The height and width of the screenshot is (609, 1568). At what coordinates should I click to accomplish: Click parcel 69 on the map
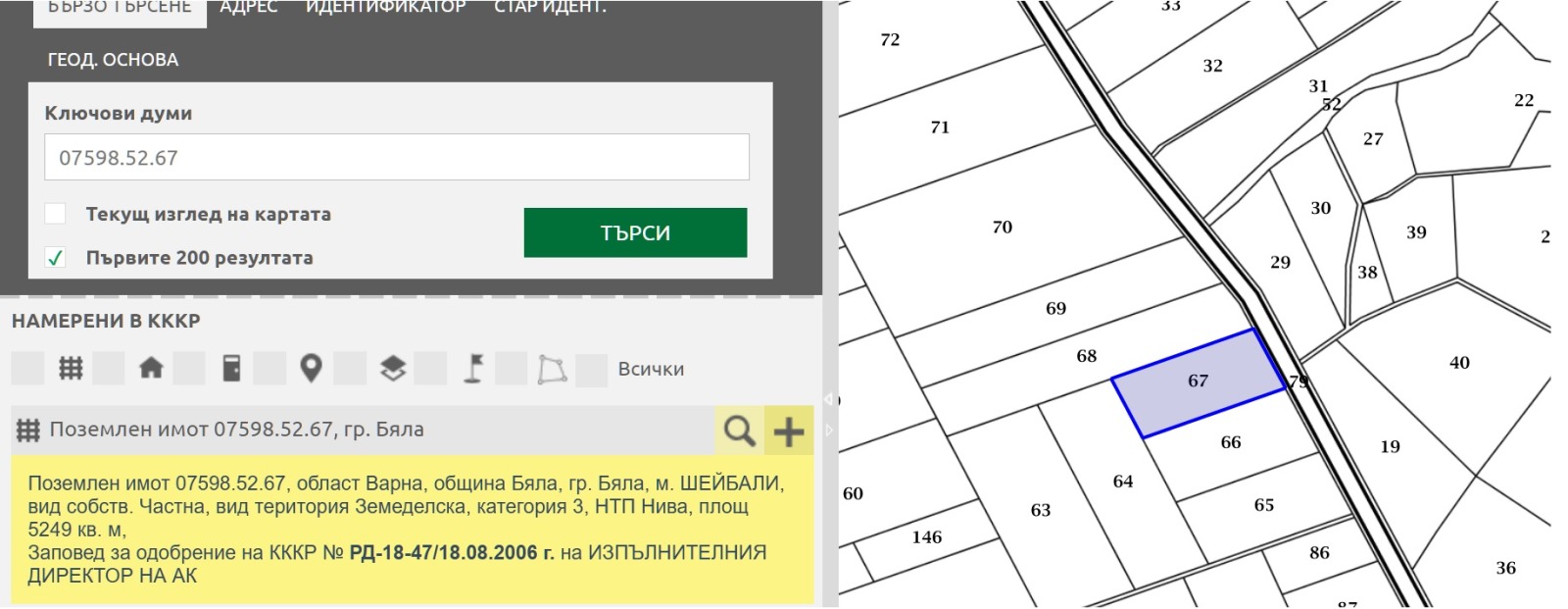1055,309
